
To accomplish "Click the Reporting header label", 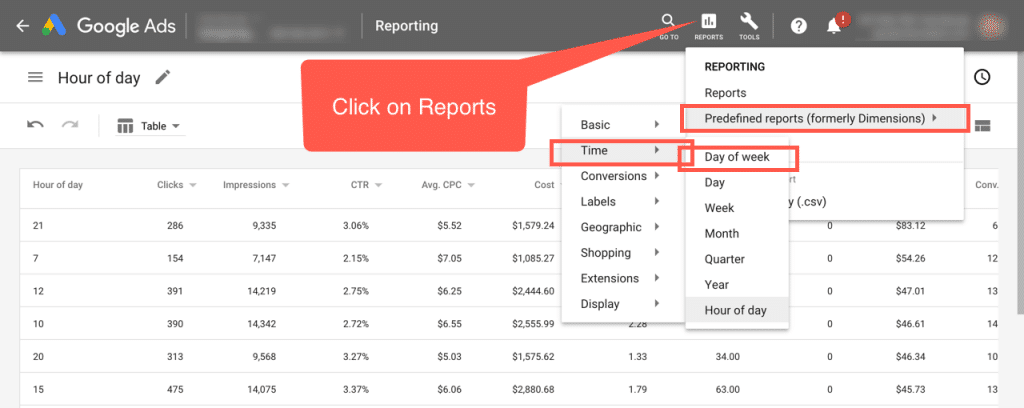I will tap(406, 26).
